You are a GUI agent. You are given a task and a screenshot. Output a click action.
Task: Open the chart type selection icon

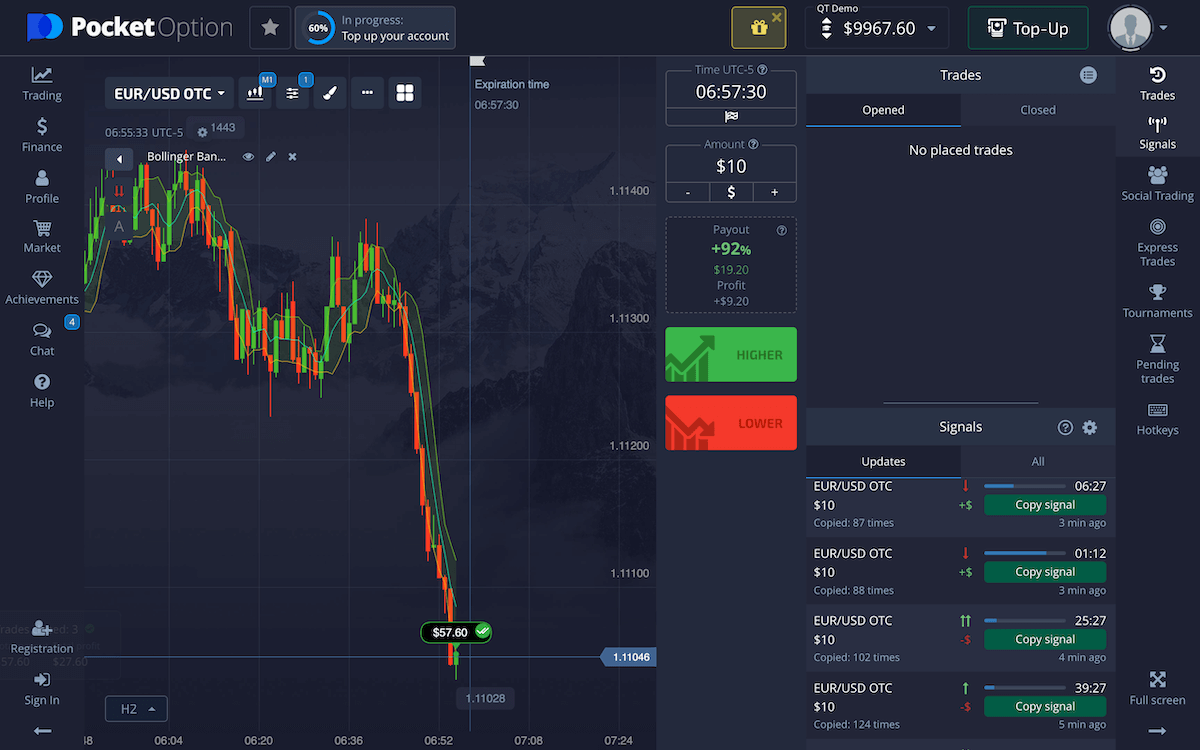tap(255, 91)
